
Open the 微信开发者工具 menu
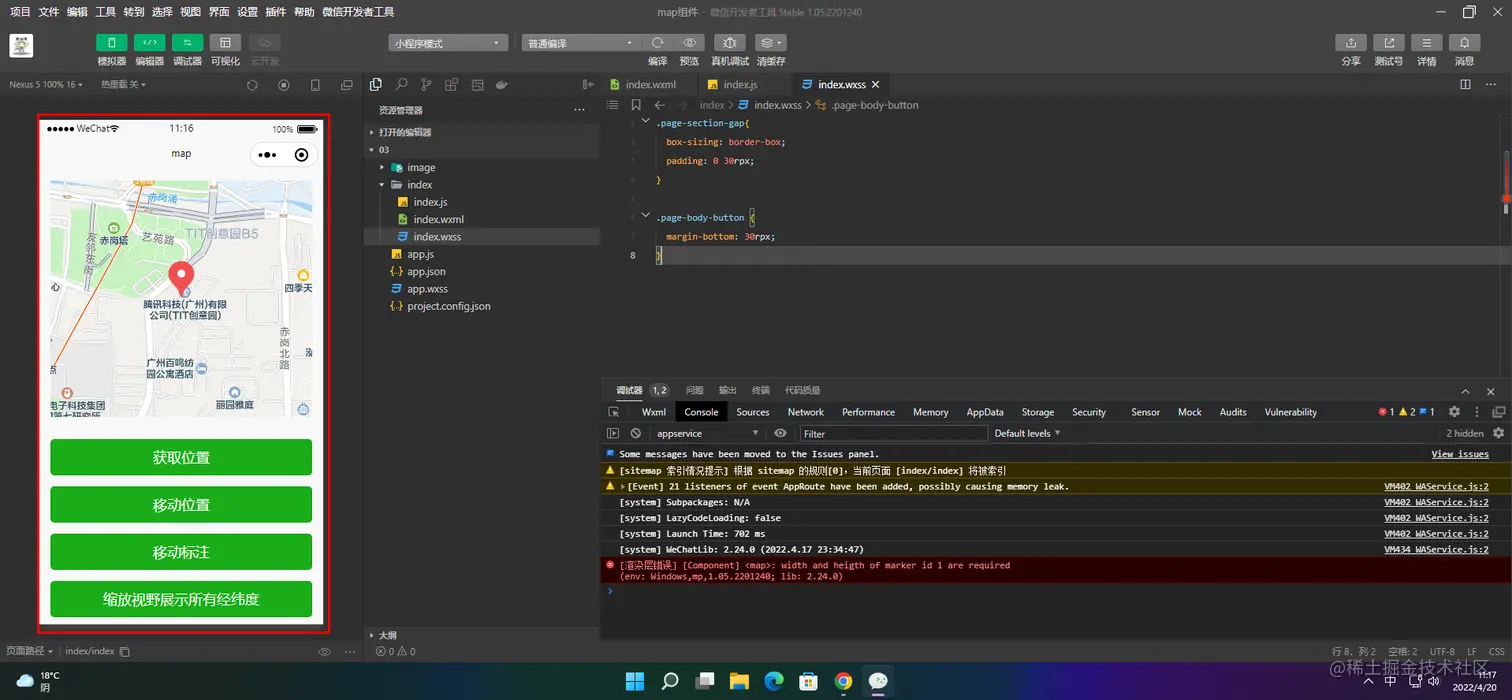coord(358,12)
